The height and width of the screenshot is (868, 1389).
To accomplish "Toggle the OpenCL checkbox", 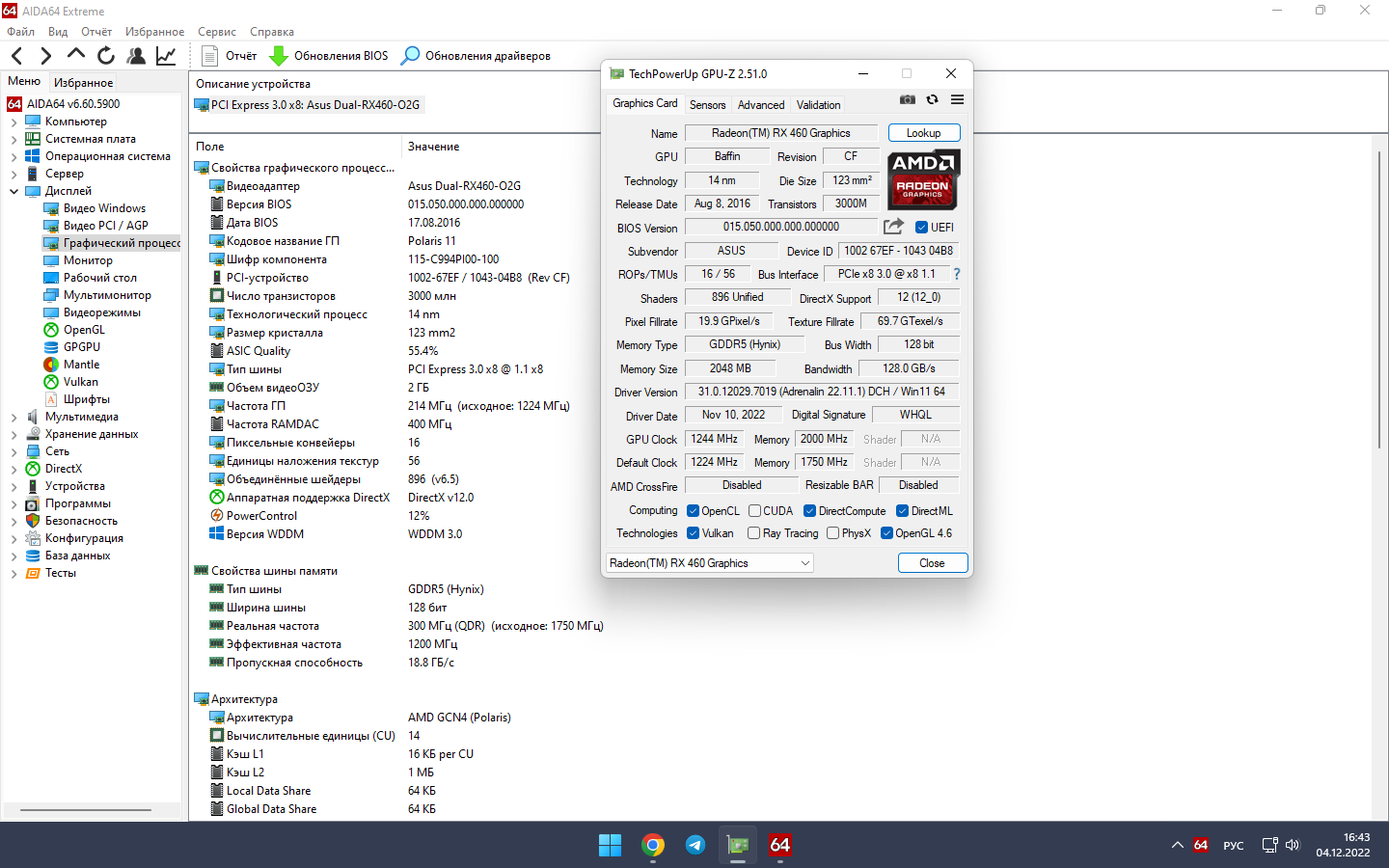I will 693,511.
